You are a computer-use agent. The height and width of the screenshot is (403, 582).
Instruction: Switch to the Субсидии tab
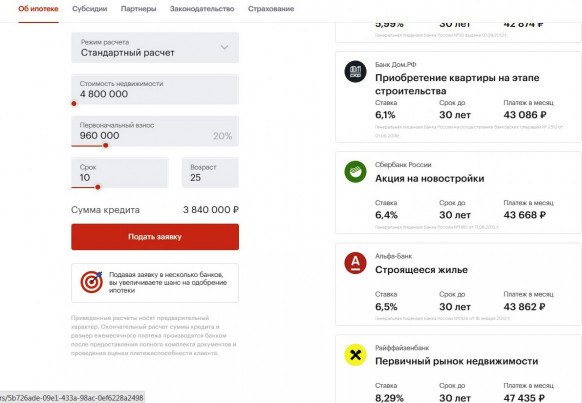tap(89, 9)
